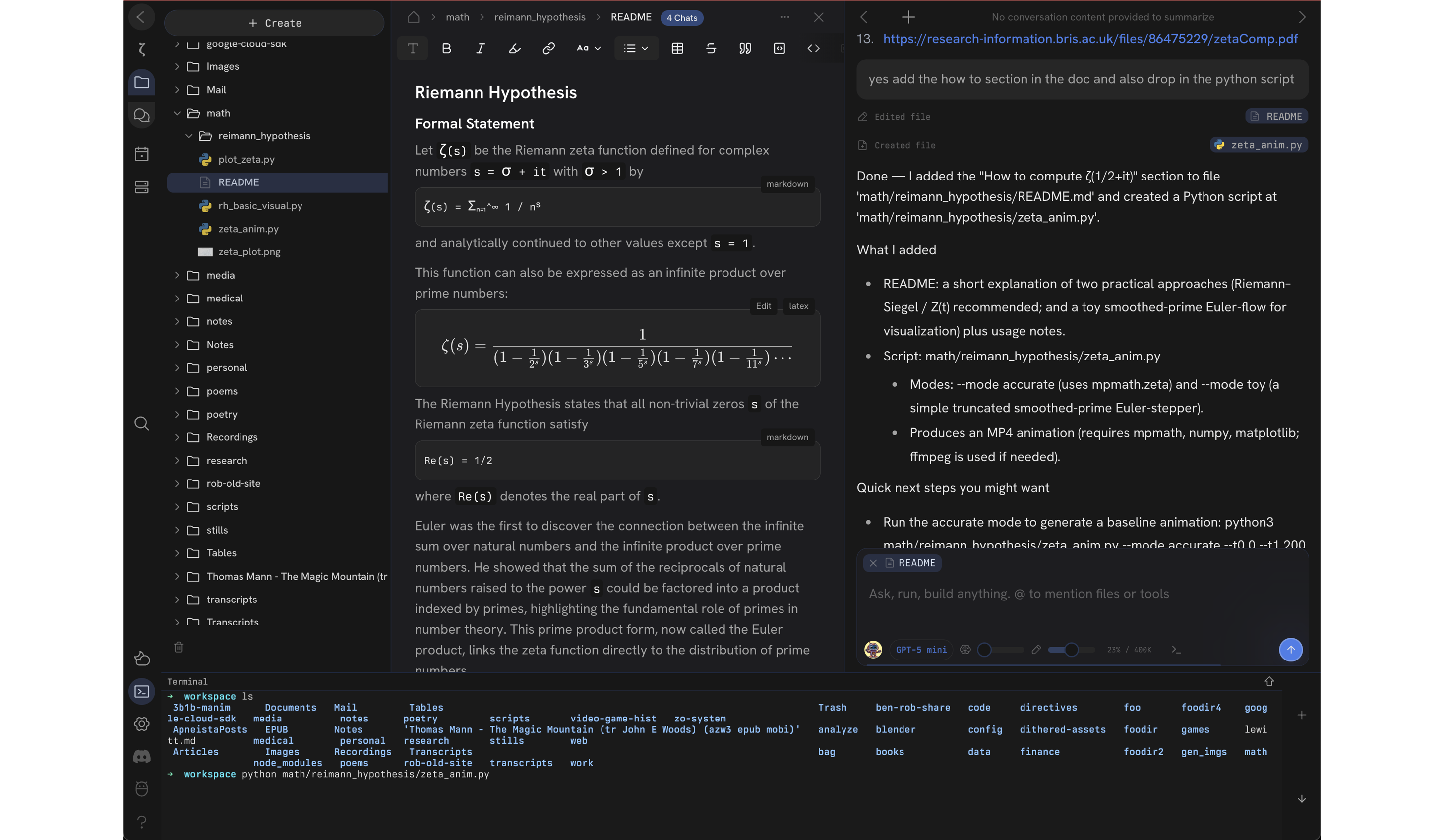Viewport: 1445px width, 840px height.
Task: Expand the Images folder
Action: pos(177,67)
